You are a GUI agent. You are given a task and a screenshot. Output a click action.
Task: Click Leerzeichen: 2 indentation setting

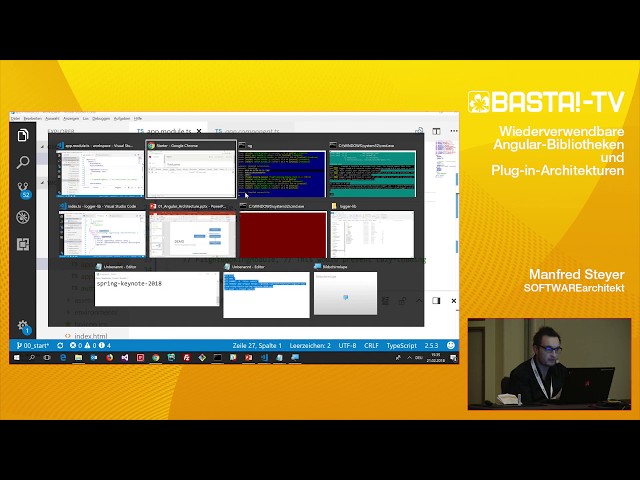pos(310,345)
